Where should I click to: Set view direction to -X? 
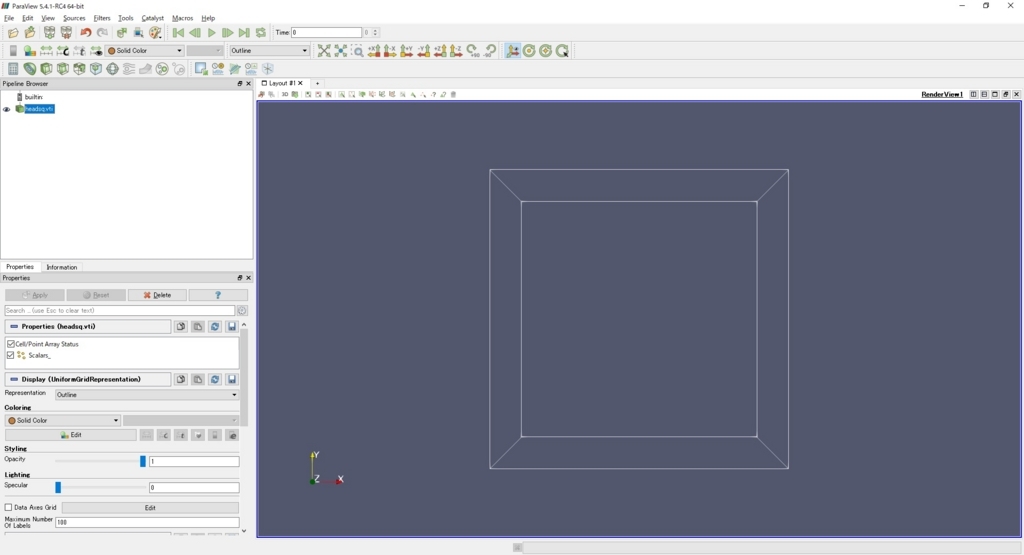(390, 51)
